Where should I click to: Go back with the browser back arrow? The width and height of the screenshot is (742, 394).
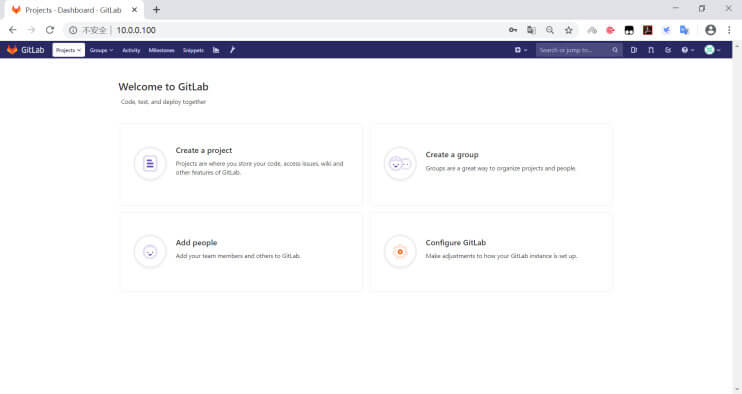click(12, 30)
